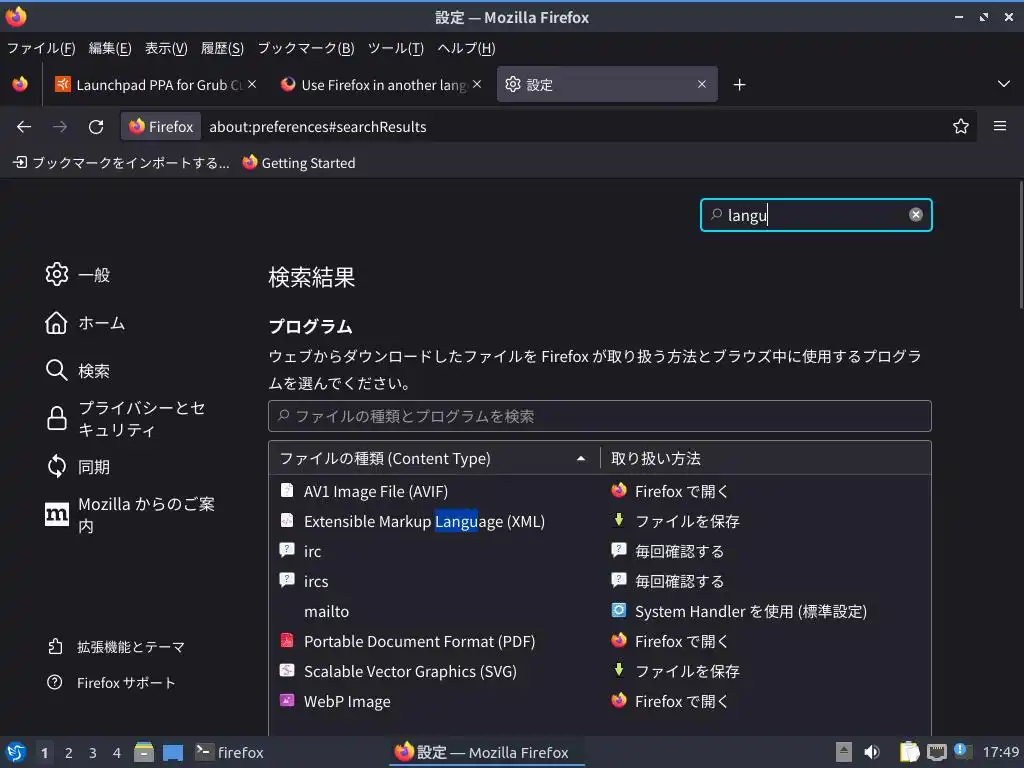Open the Getting Started bookmark
The height and width of the screenshot is (768, 1024).
click(x=298, y=163)
